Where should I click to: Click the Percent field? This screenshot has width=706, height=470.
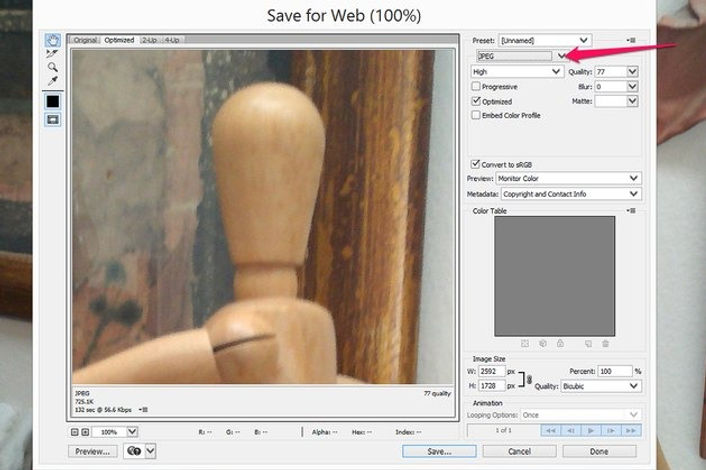pyautogui.click(x=615, y=371)
